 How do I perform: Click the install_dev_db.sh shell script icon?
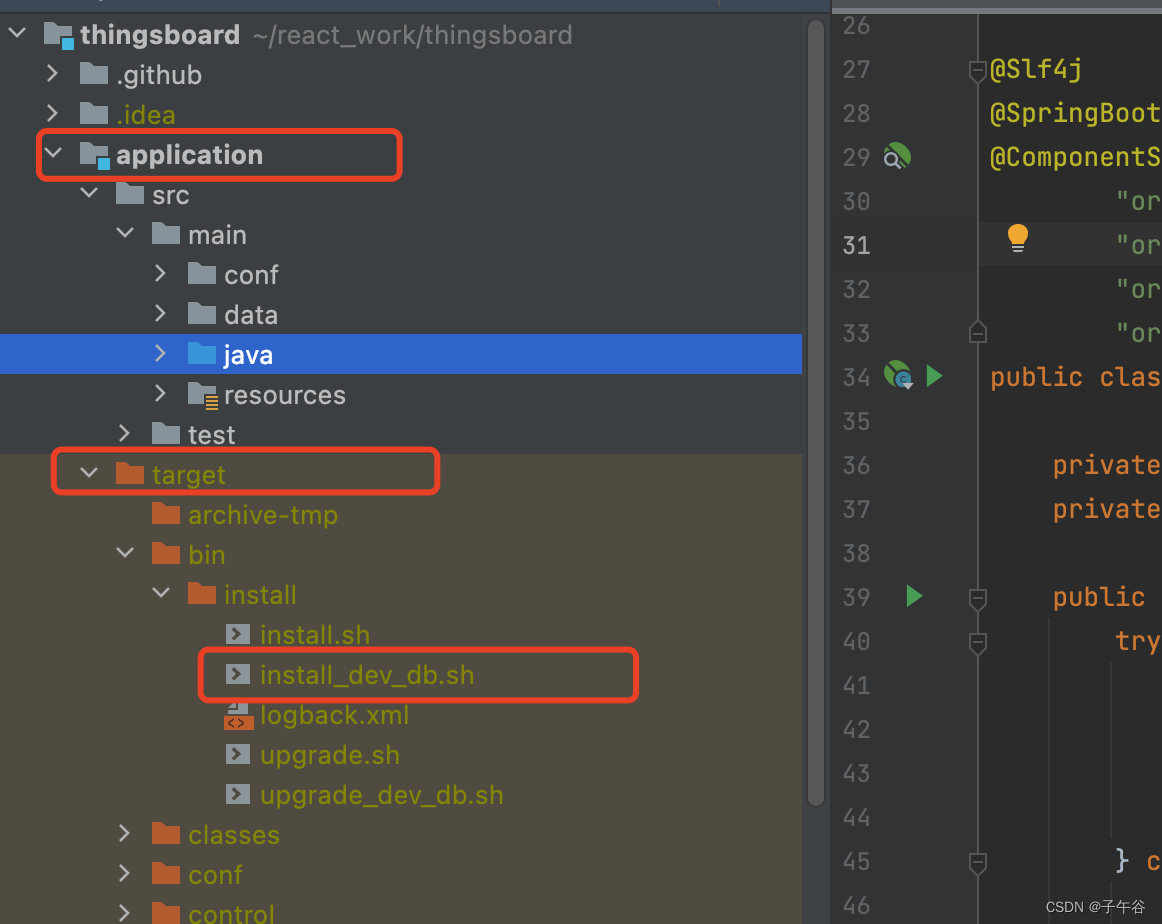(237, 674)
